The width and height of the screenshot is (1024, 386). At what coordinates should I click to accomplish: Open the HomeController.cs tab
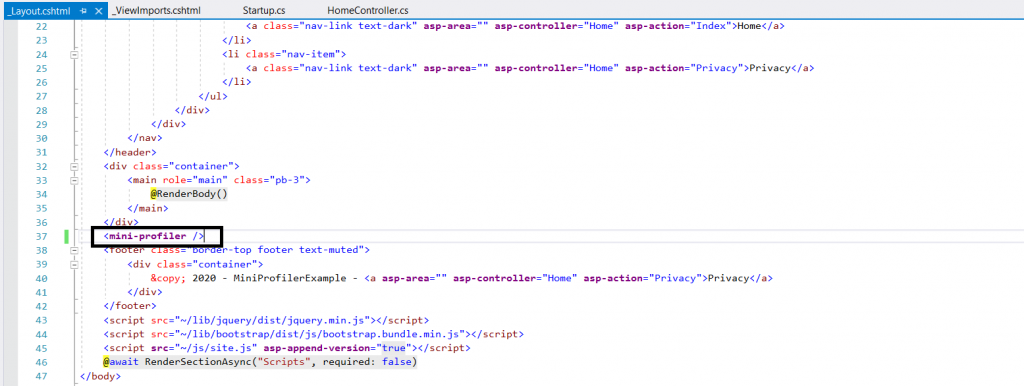pyautogui.click(x=368, y=11)
